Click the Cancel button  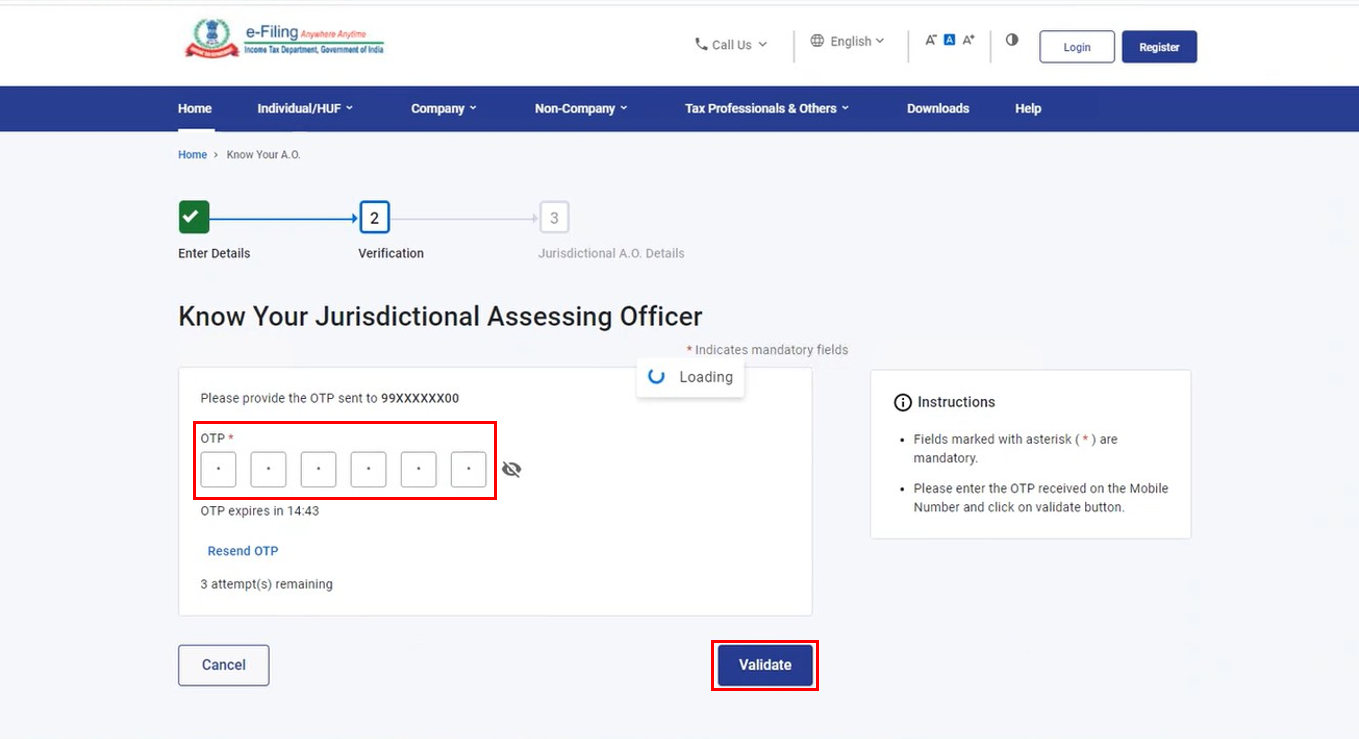coord(223,665)
